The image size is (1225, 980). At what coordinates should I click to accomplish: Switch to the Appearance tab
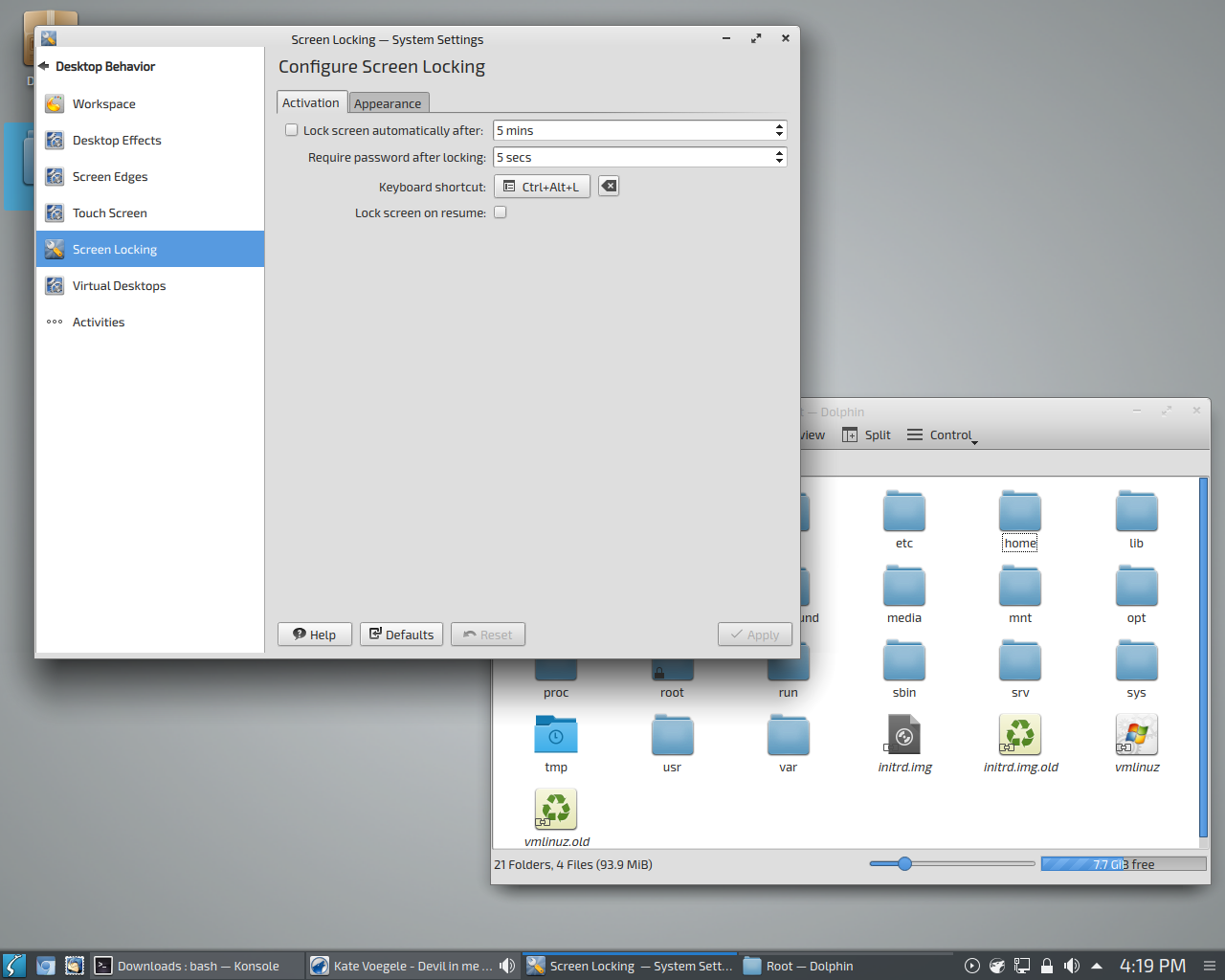click(388, 103)
